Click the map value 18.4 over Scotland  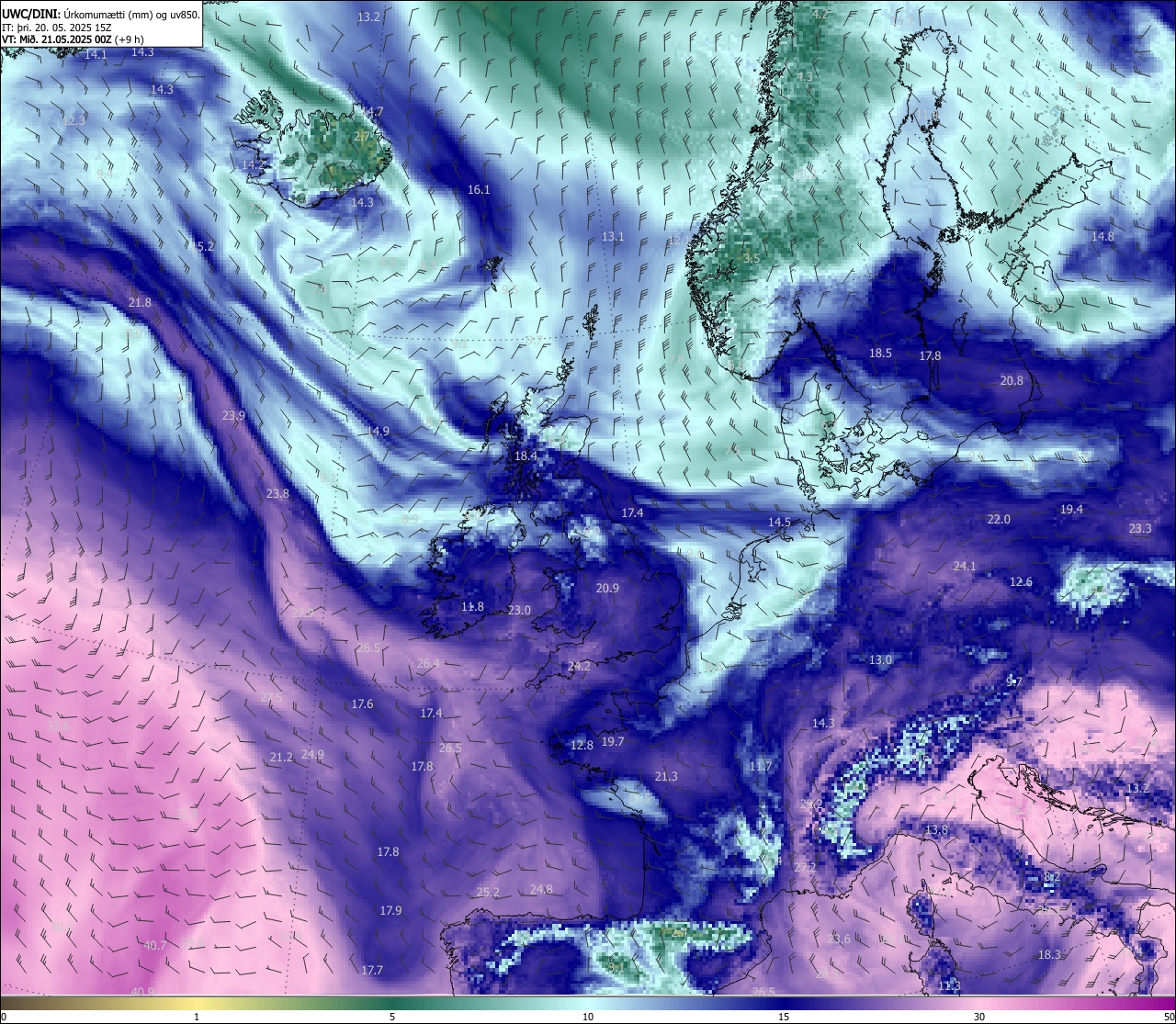point(526,456)
